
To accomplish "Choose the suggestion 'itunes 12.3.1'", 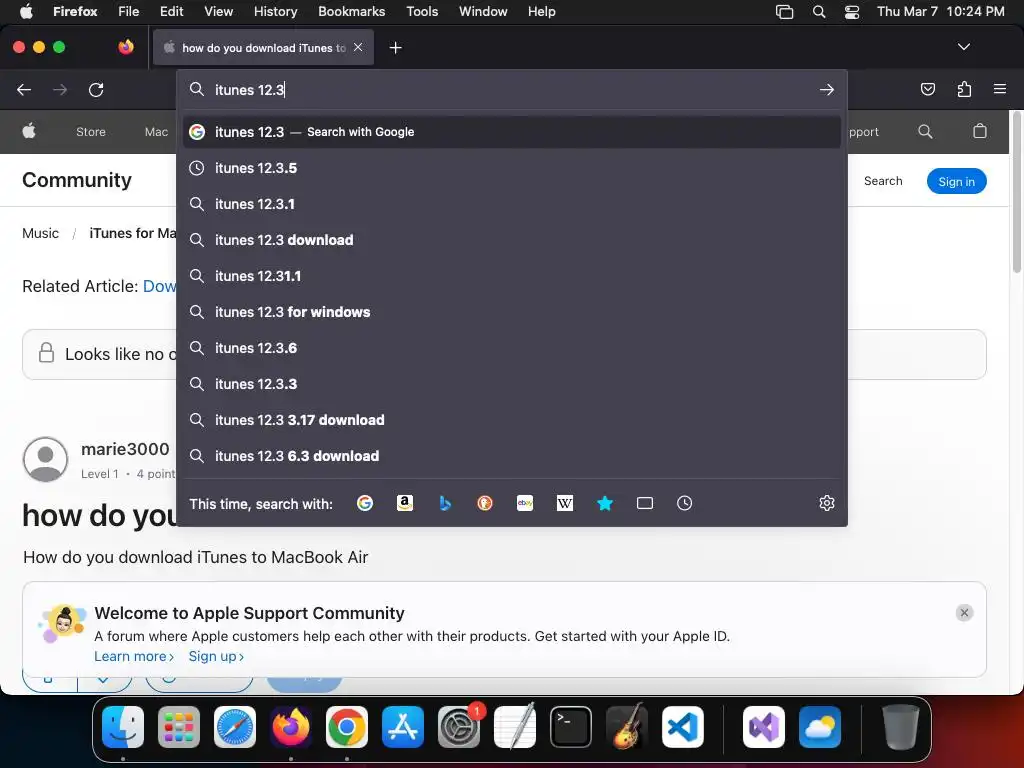I will tap(511, 204).
